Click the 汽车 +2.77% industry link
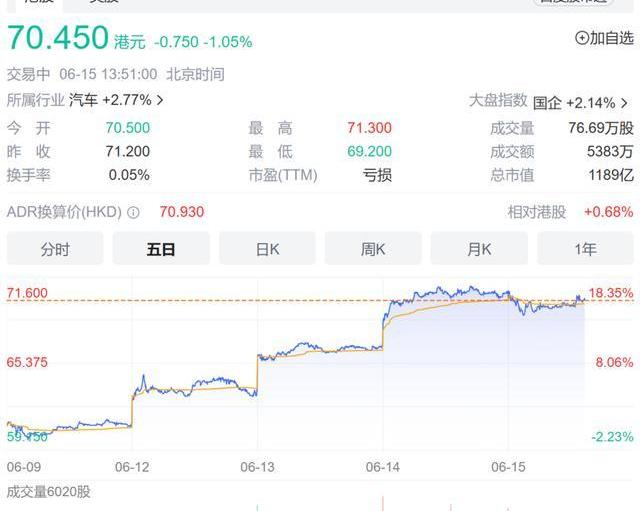 (x=125, y=100)
